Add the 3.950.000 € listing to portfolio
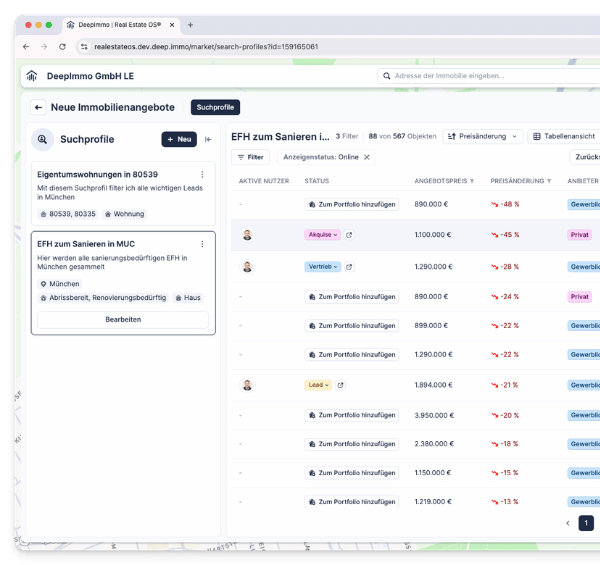600x565 pixels. [x=352, y=415]
